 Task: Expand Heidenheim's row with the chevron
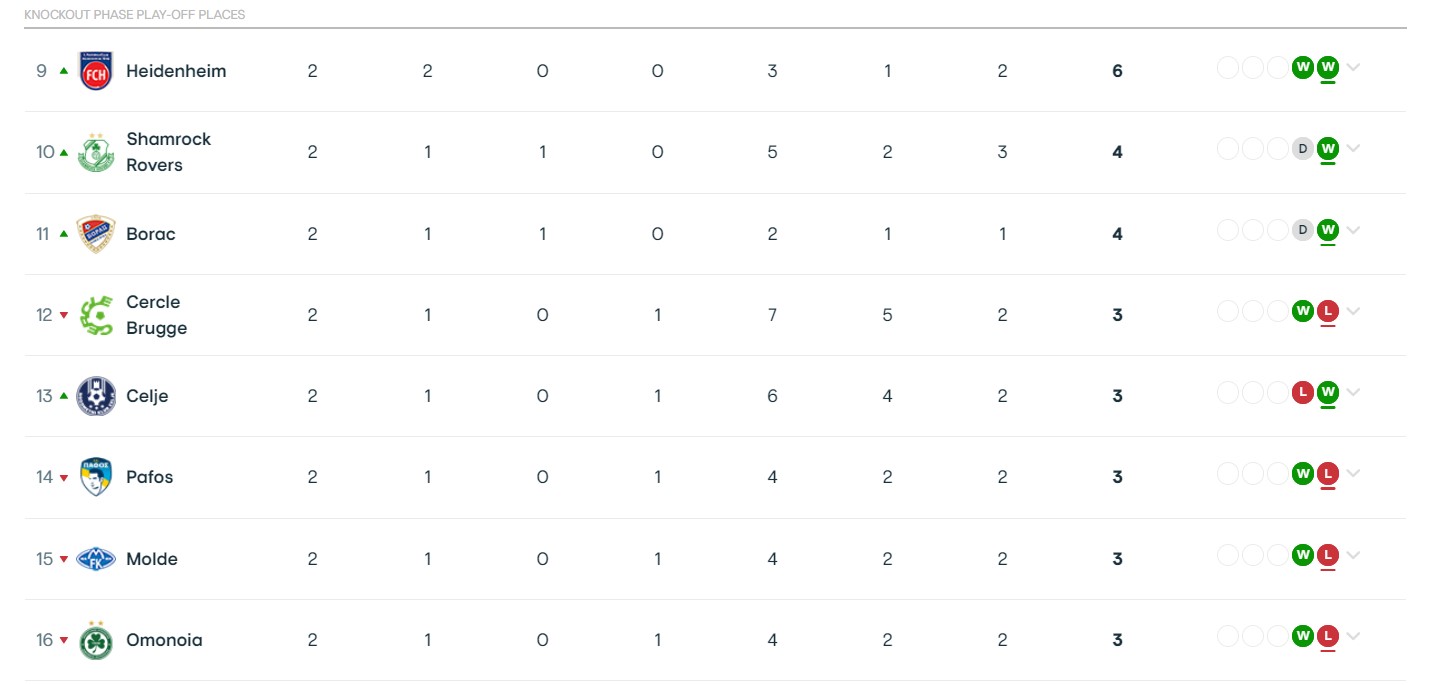1353,68
